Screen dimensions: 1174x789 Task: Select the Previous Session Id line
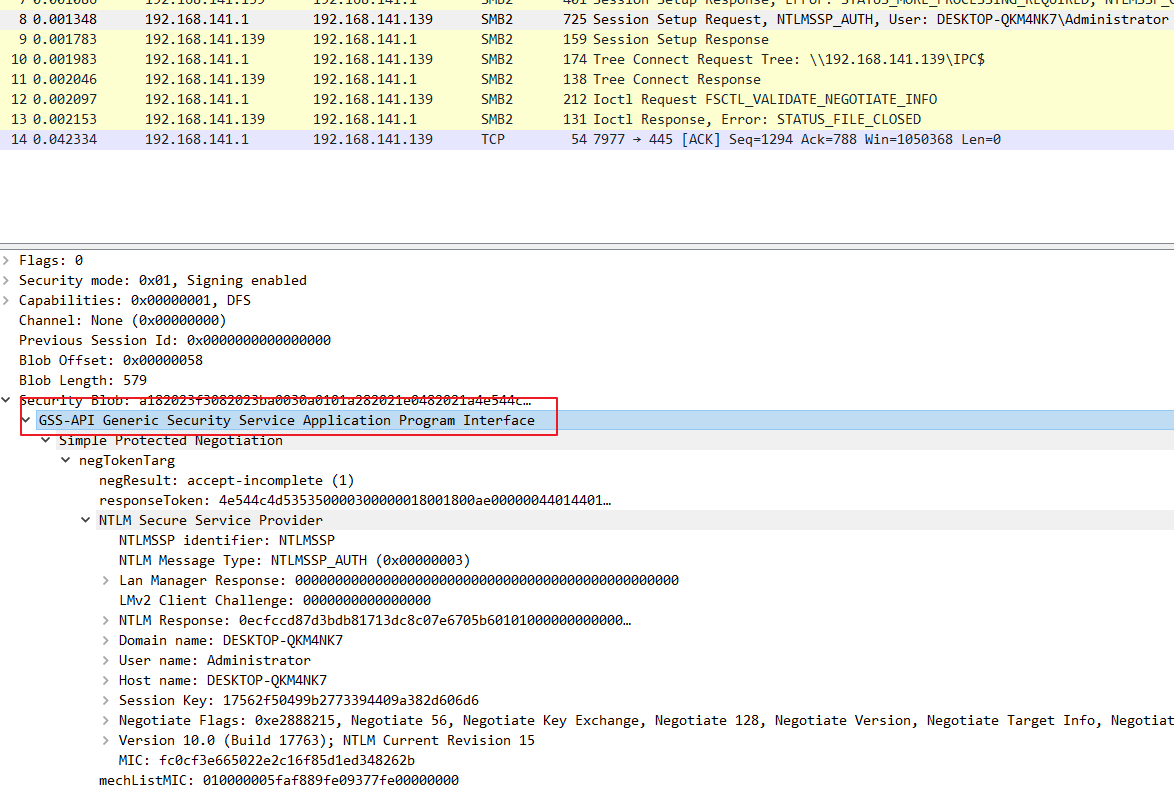[x=174, y=341]
